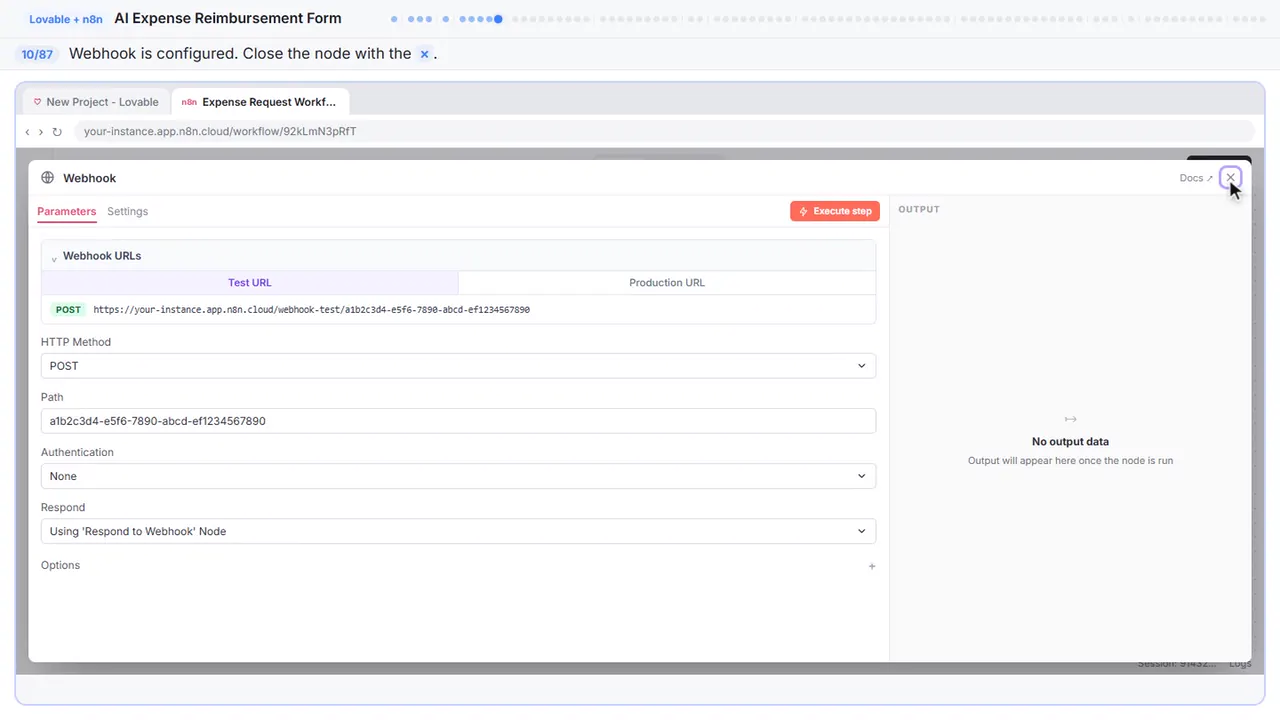
Task: Collapse the Webhook URLs section
Action: click(x=54, y=257)
